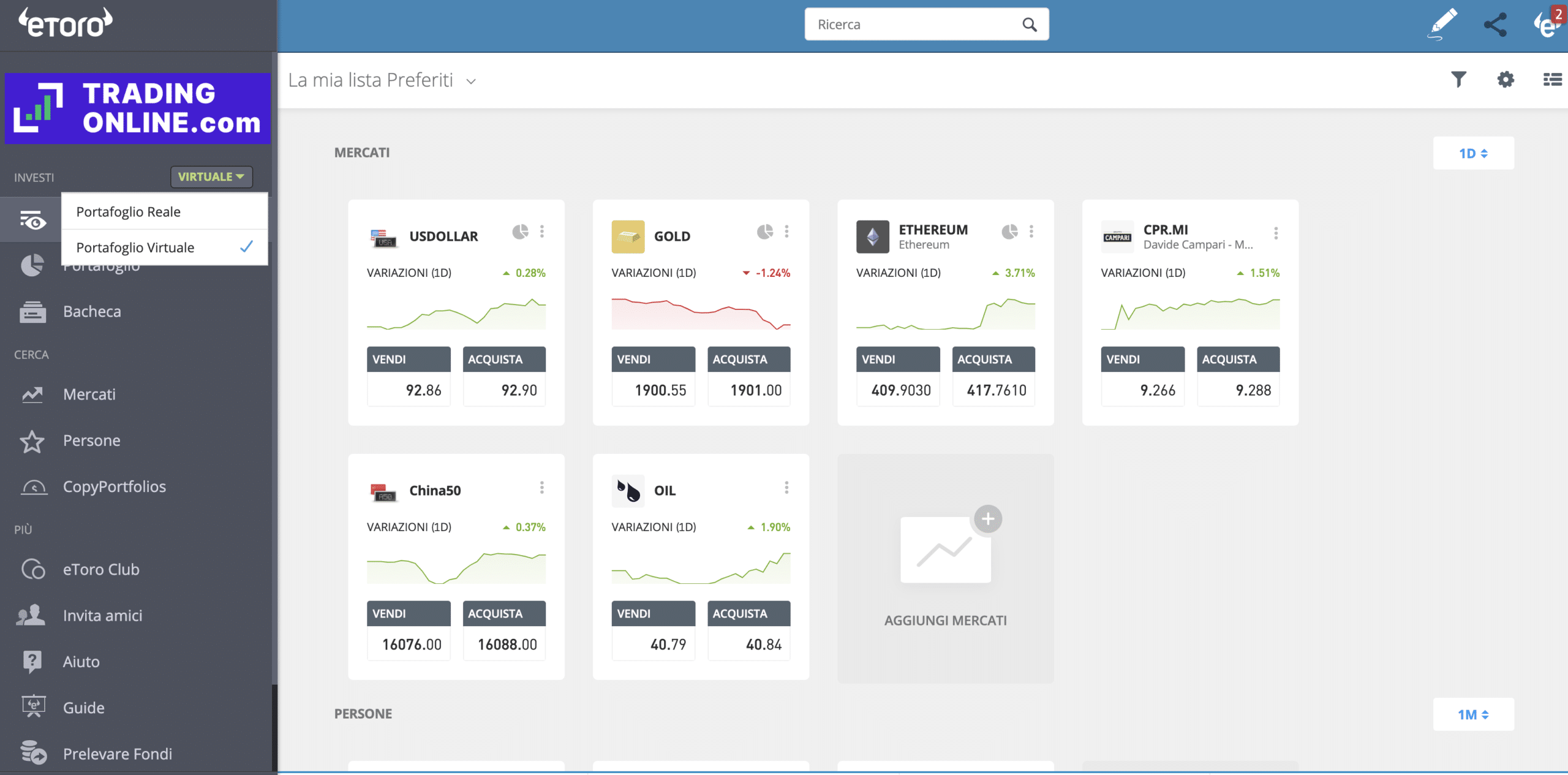Click the search magnifier icon
The height and width of the screenshot is (775, 1568).
coord(1030,25)
